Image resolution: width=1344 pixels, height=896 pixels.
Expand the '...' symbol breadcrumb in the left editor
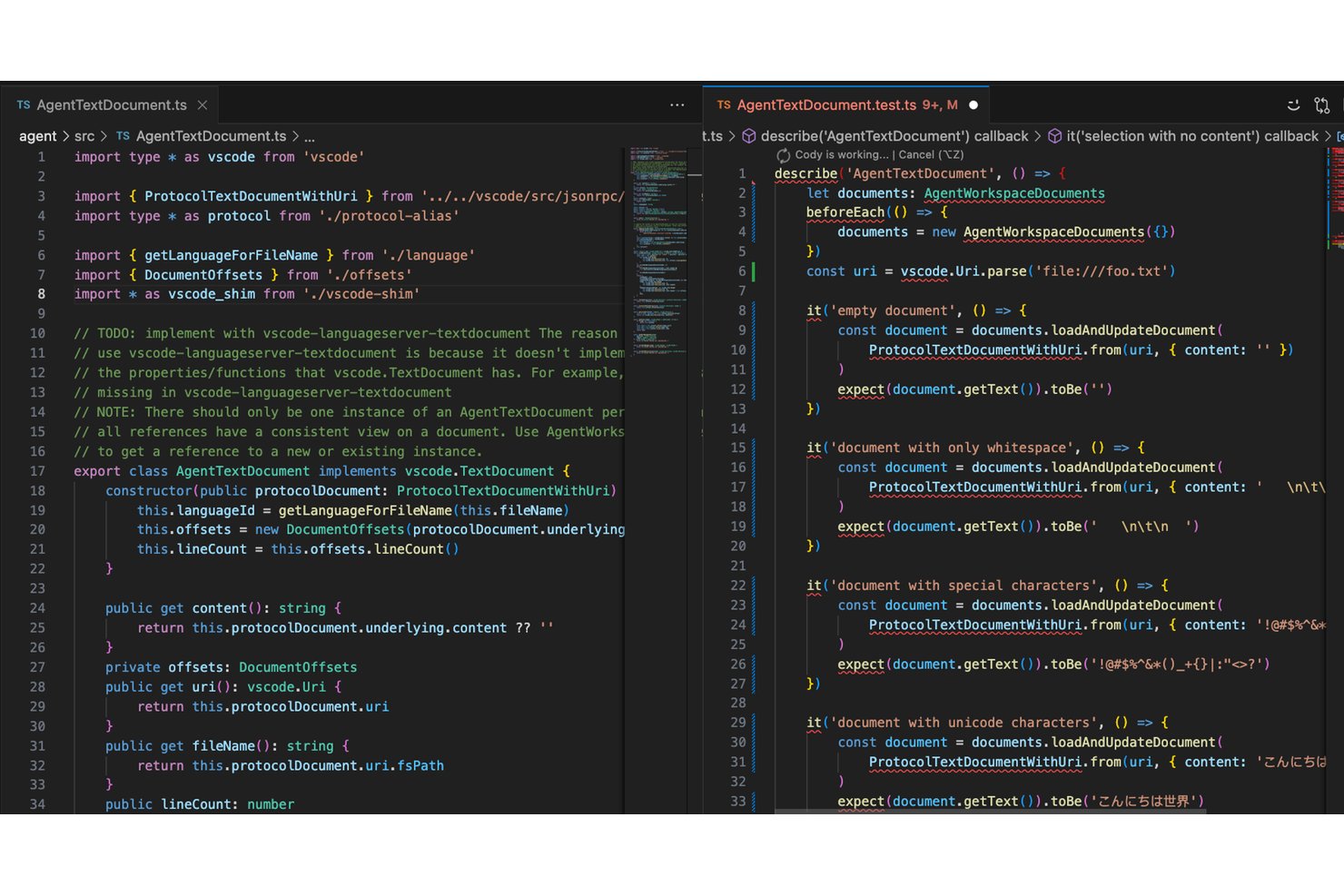click(x=310, y=137)
